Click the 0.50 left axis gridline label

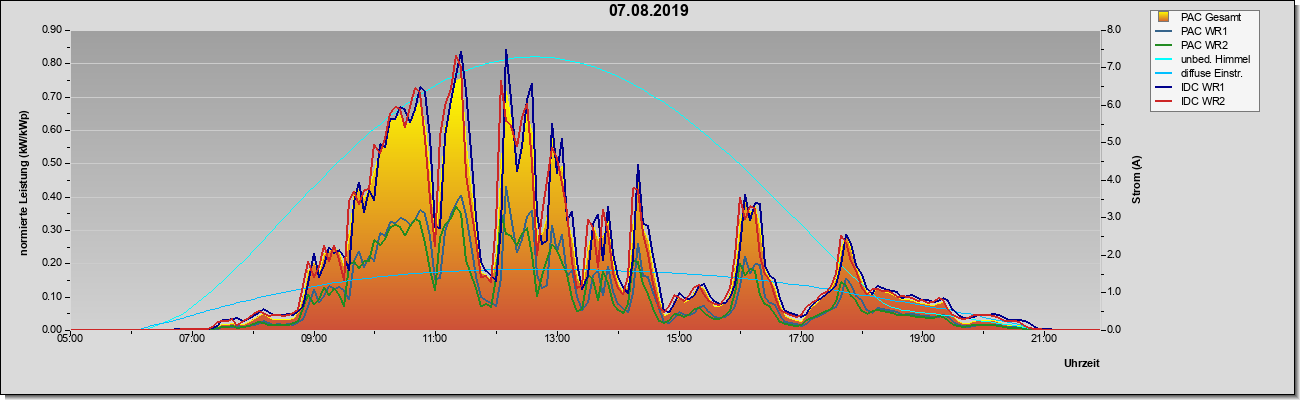(x=51, y=163)
